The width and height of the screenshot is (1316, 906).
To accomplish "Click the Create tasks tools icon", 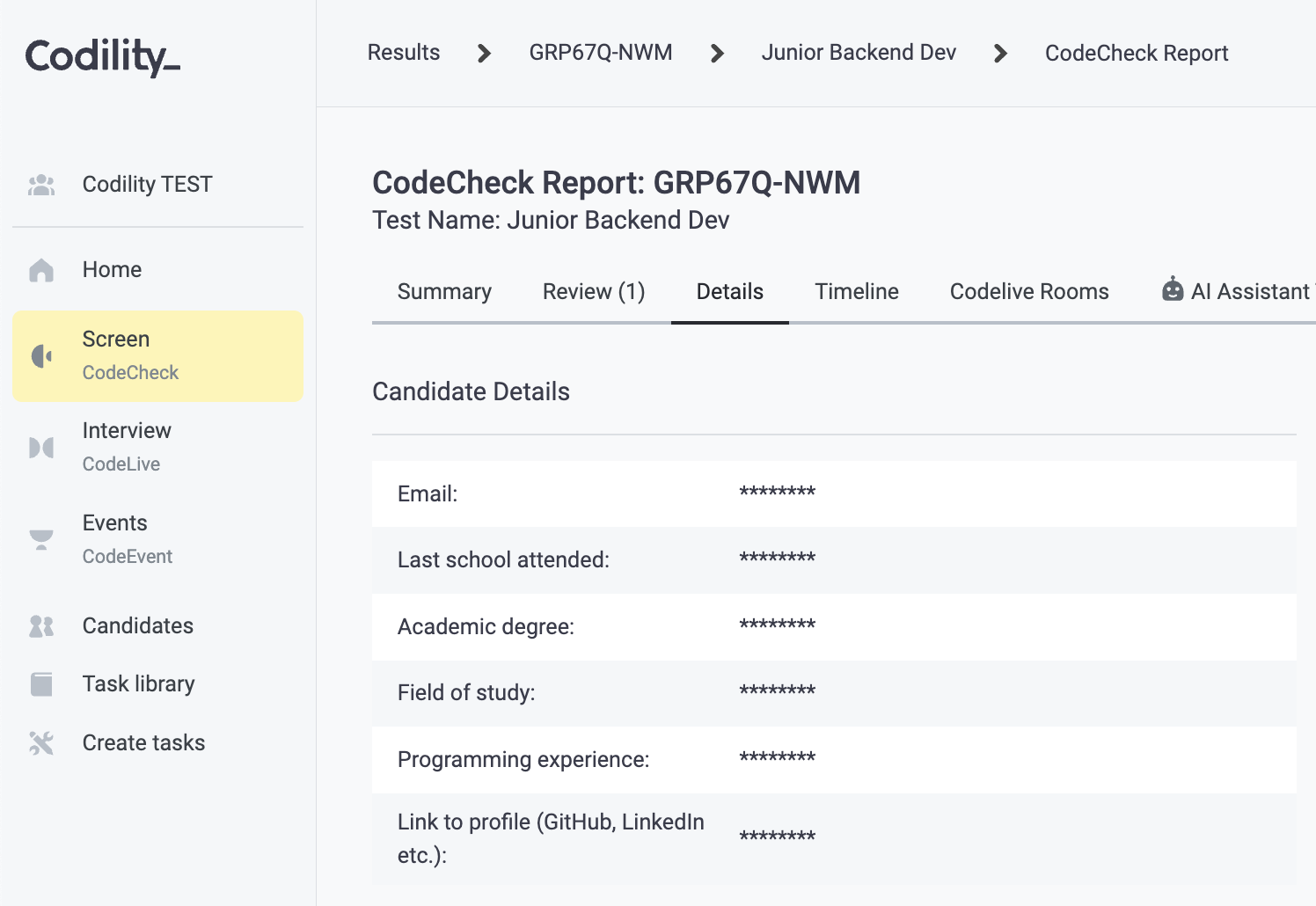I will (41, 743).
